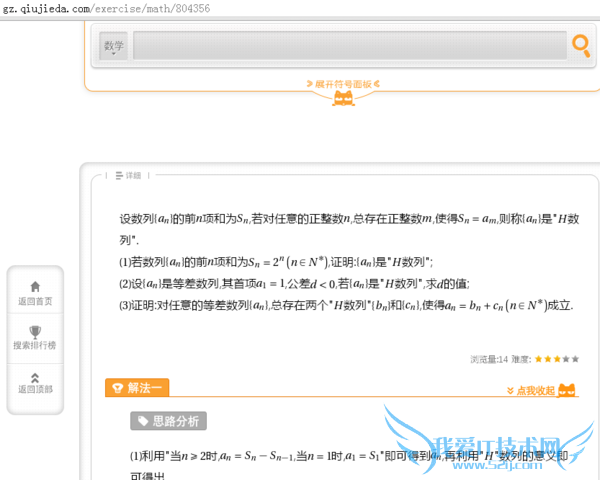Click the analysis line starting (1)利用
The image size is (600, 480).
click(349, 456)
